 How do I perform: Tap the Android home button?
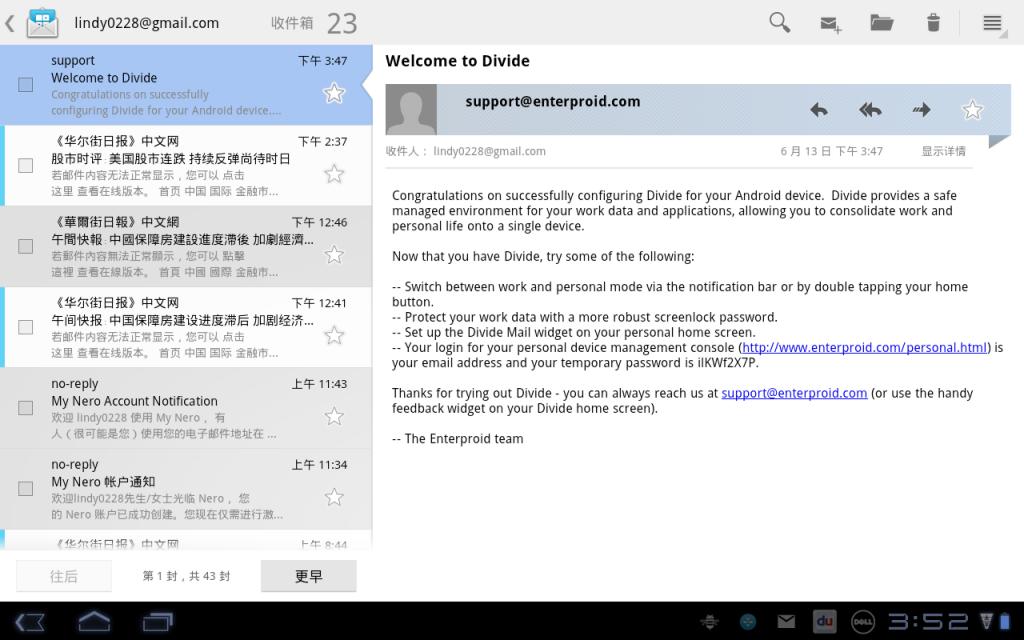(94, 621)
